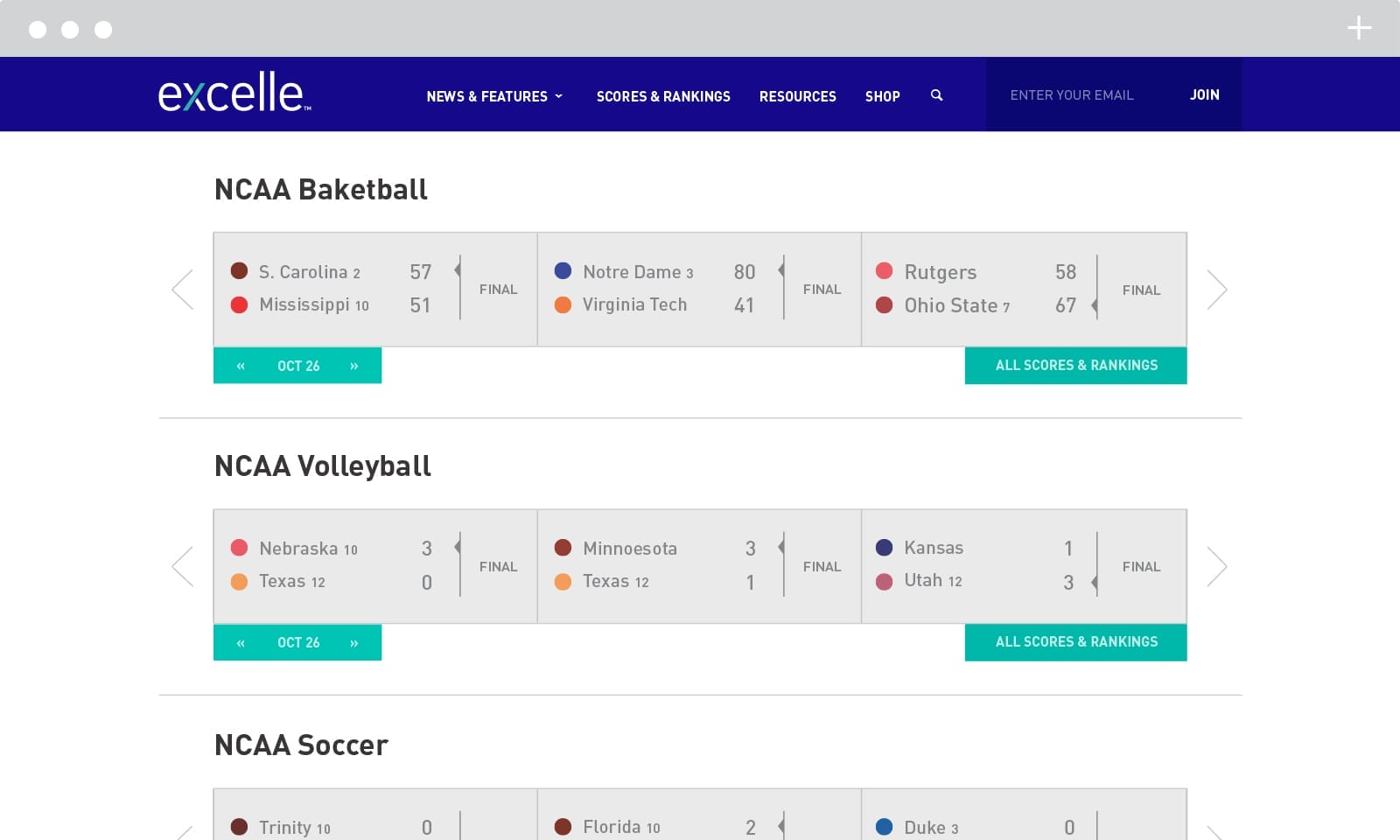1400x840 pixels.
Task: Click FINAL status of Nebraska game
Action: coord(498,567)
